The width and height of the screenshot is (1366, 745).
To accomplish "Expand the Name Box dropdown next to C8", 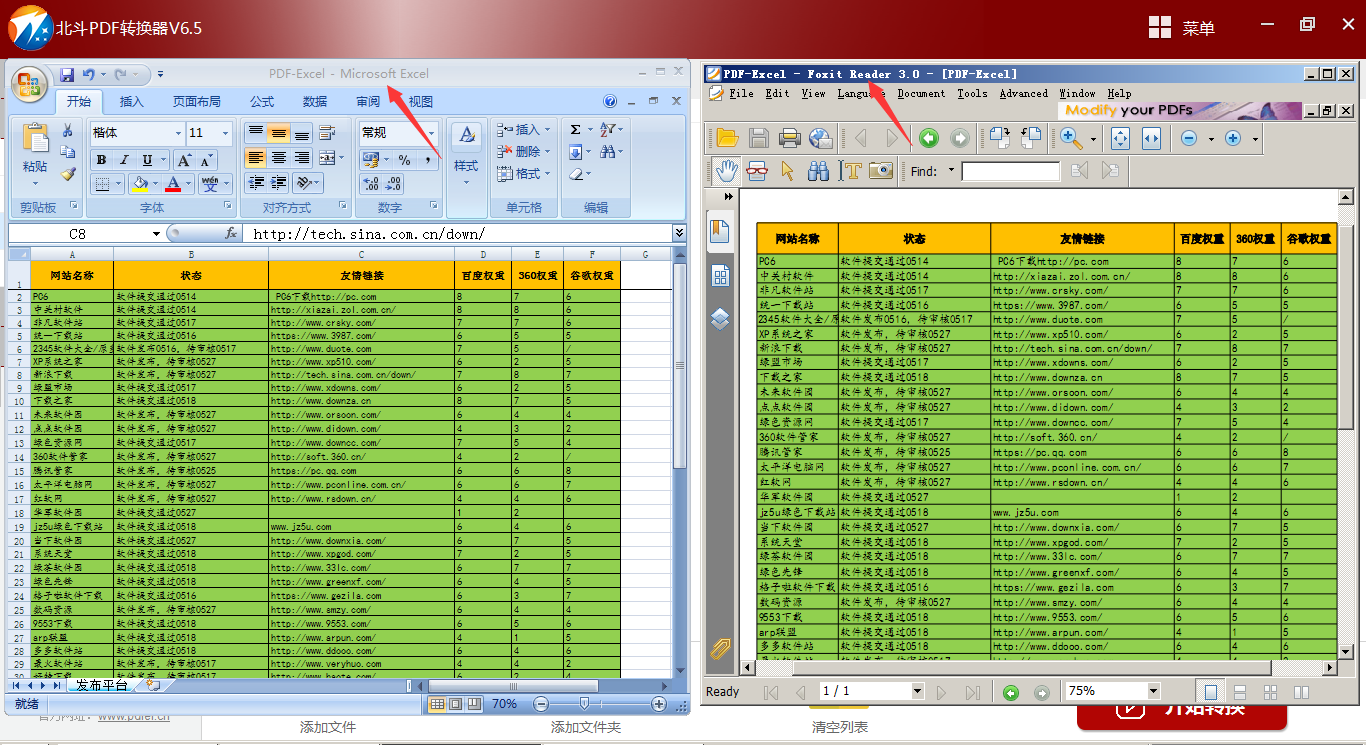I will (156, 234).
